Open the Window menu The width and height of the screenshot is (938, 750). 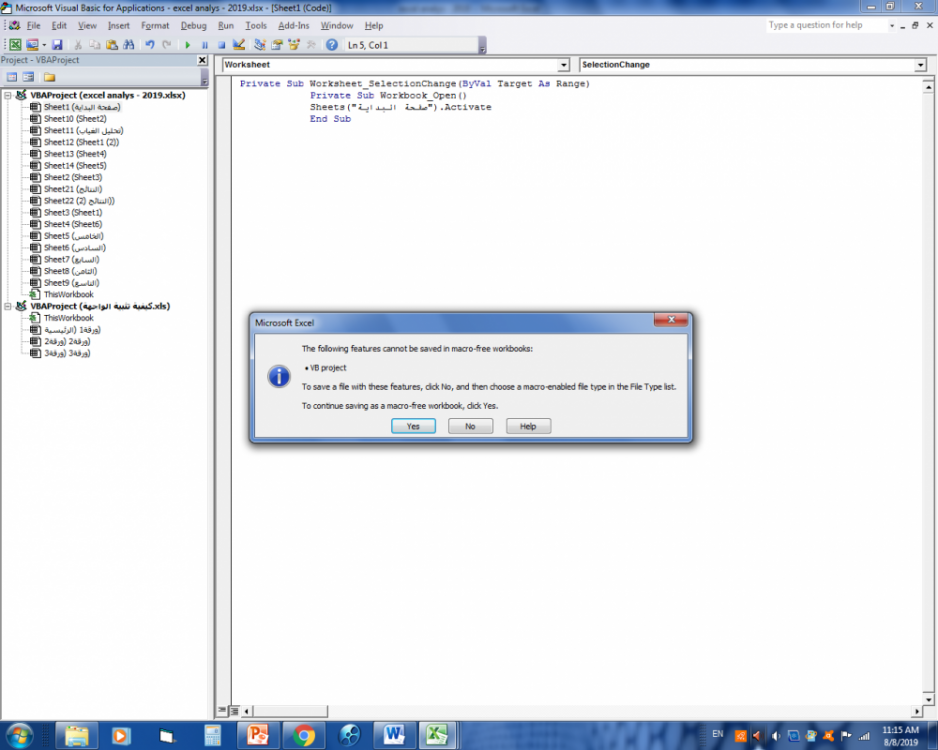coord(337,26)
